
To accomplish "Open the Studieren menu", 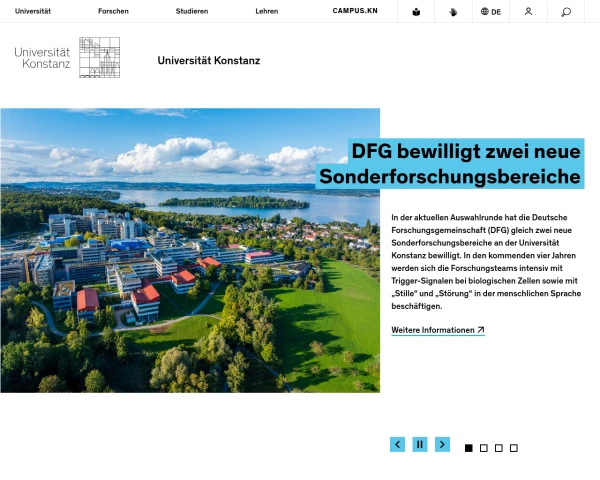I will [192, 11].
